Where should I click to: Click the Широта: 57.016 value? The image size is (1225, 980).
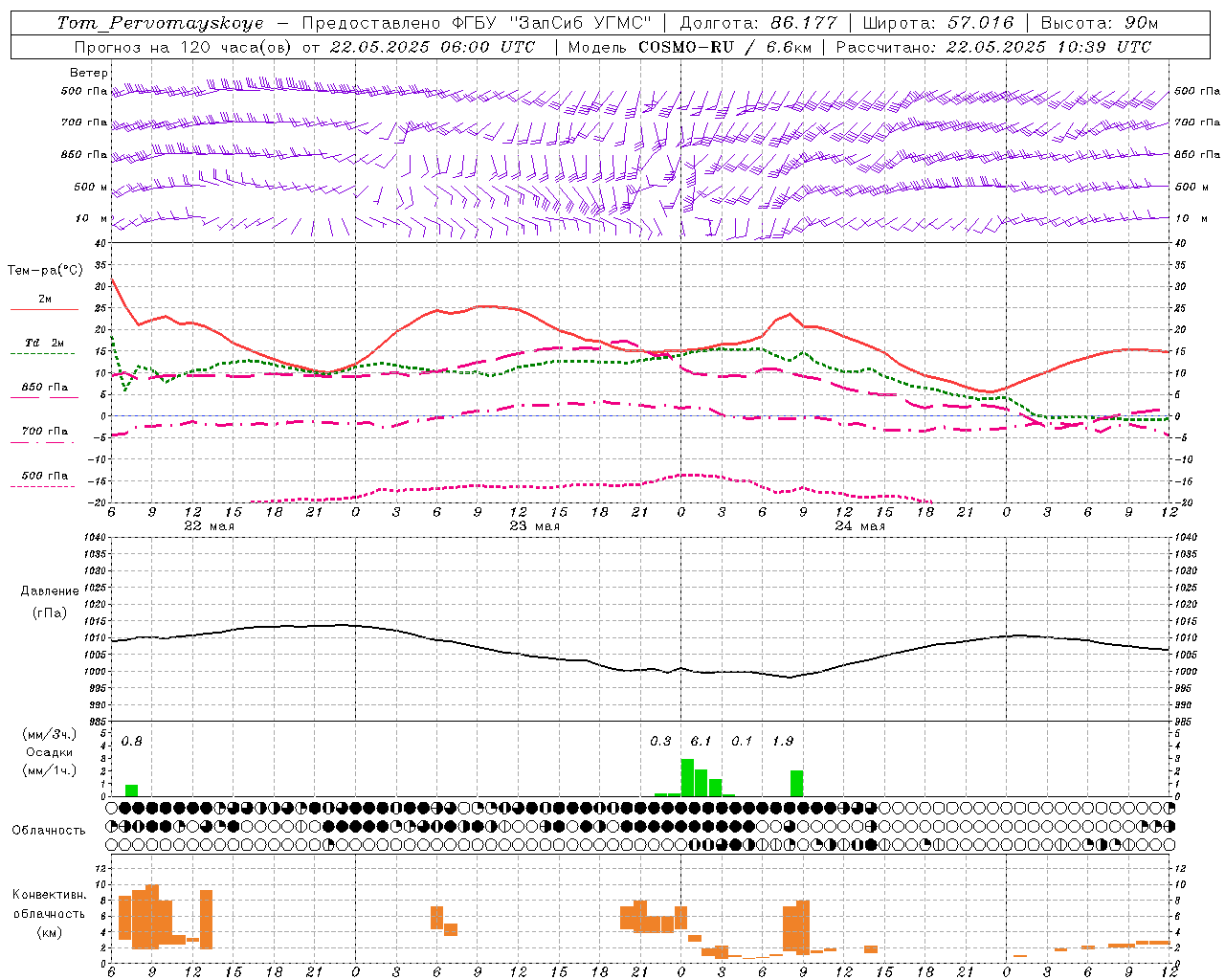938,23
